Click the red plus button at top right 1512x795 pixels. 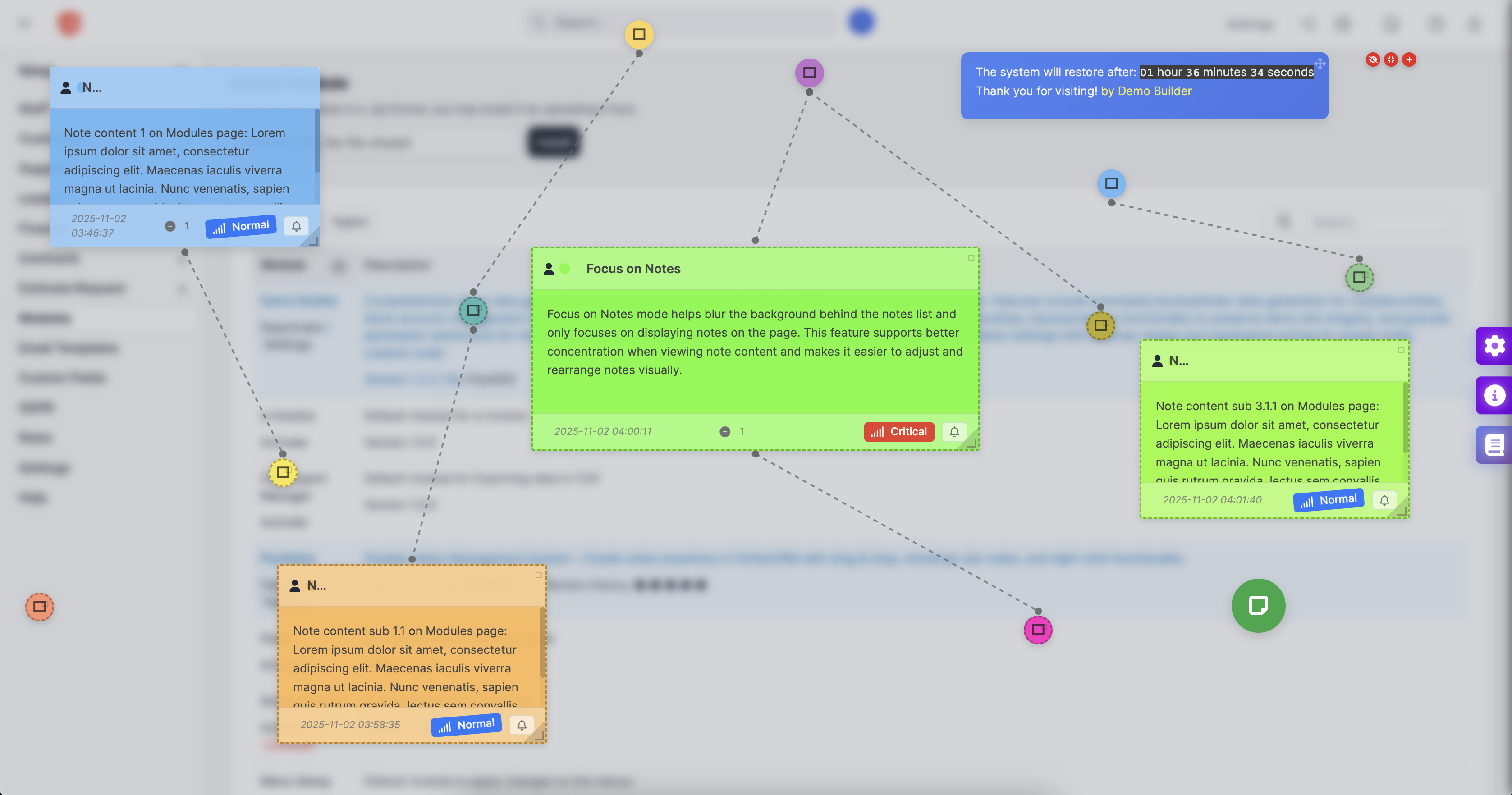point(1409,59)
